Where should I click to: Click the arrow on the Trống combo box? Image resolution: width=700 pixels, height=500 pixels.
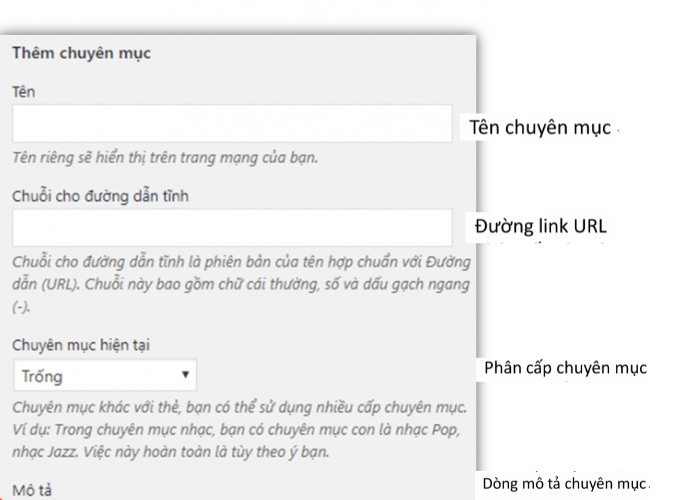click(185, 376)
